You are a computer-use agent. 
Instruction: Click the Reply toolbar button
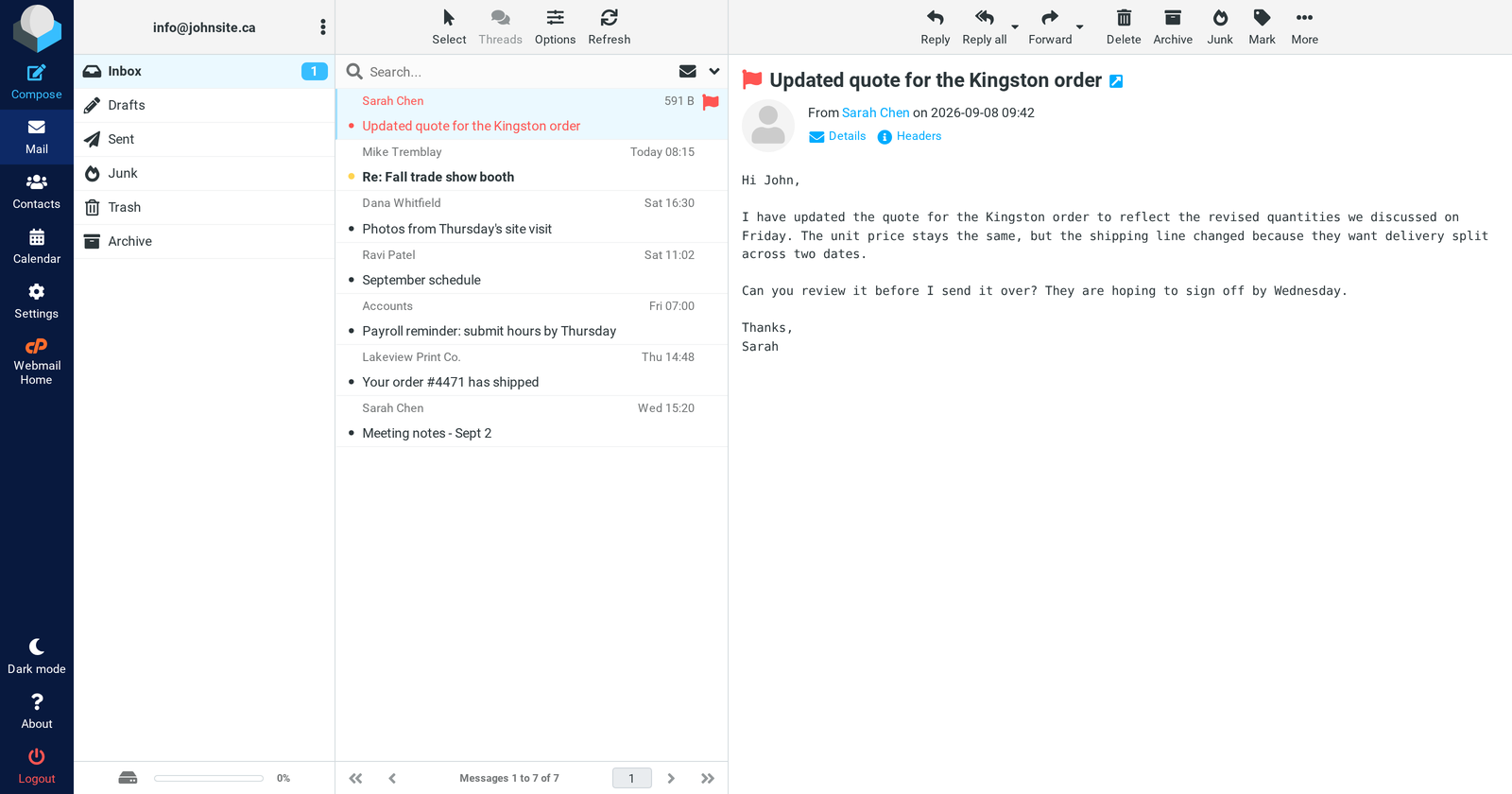(x=936, y=27)
